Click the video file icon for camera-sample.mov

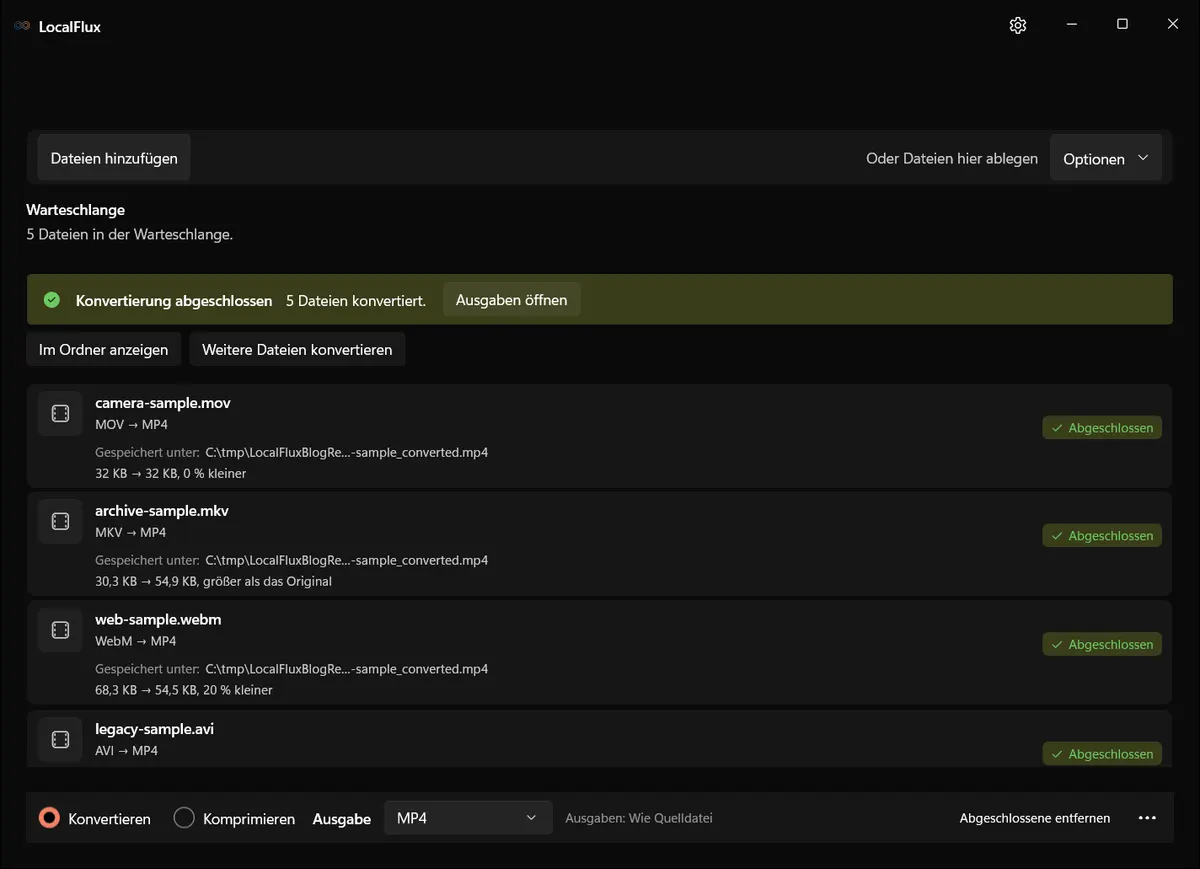[x=60, y=414]
